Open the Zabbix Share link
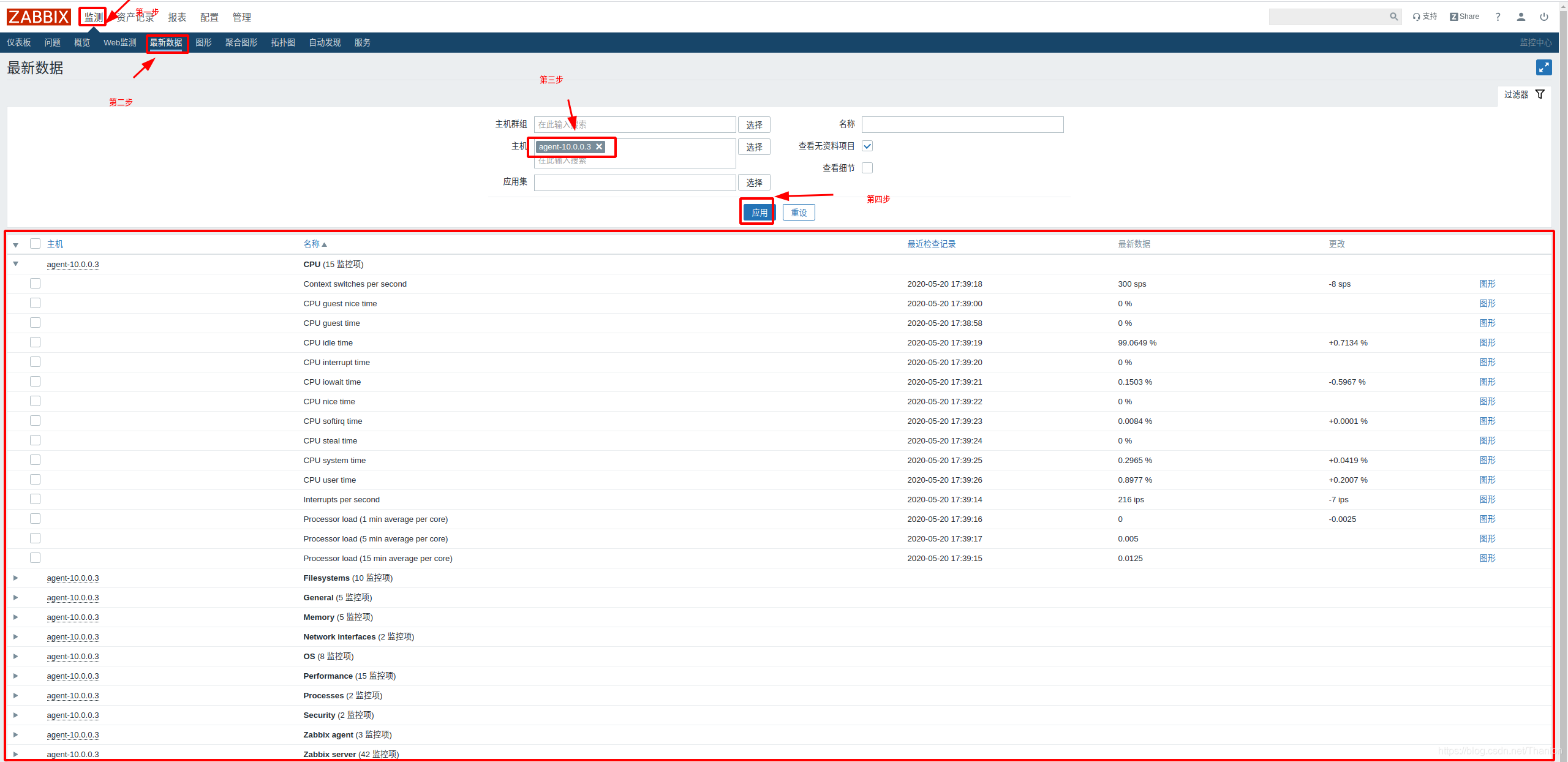This screenshot has width=1568, height=762. 1464,17
